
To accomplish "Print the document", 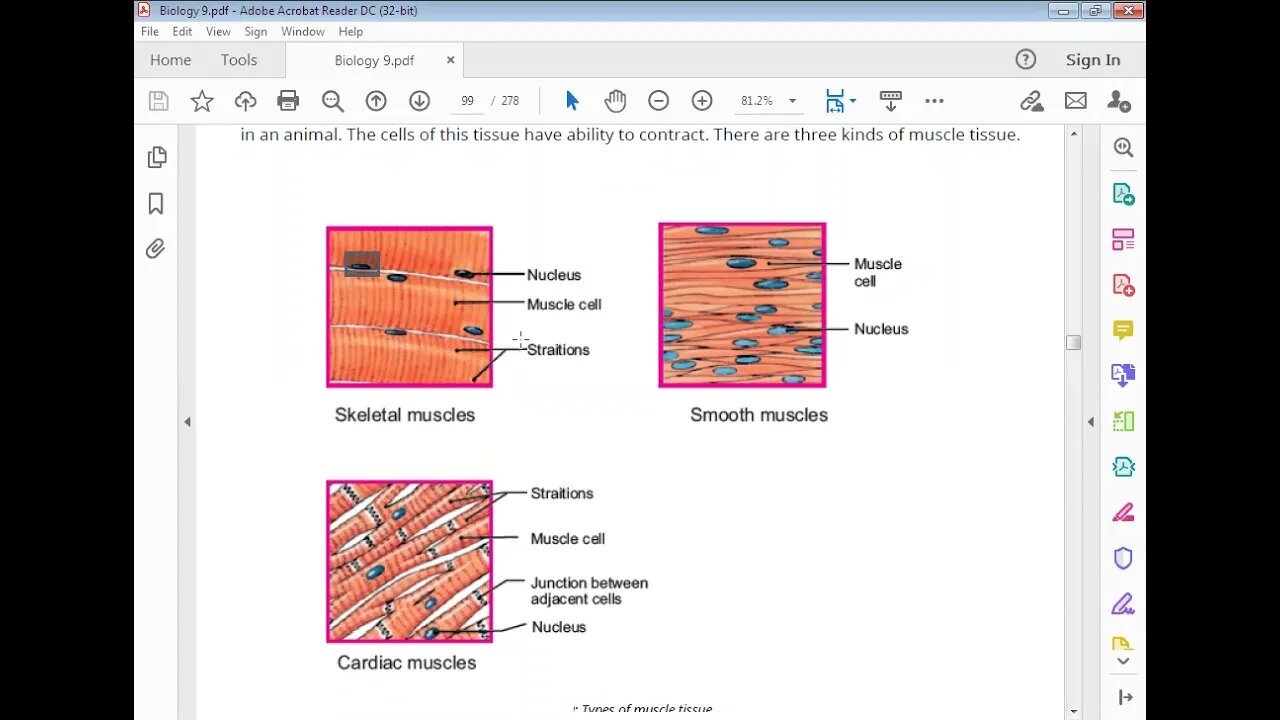I will (x=288, y=101).
